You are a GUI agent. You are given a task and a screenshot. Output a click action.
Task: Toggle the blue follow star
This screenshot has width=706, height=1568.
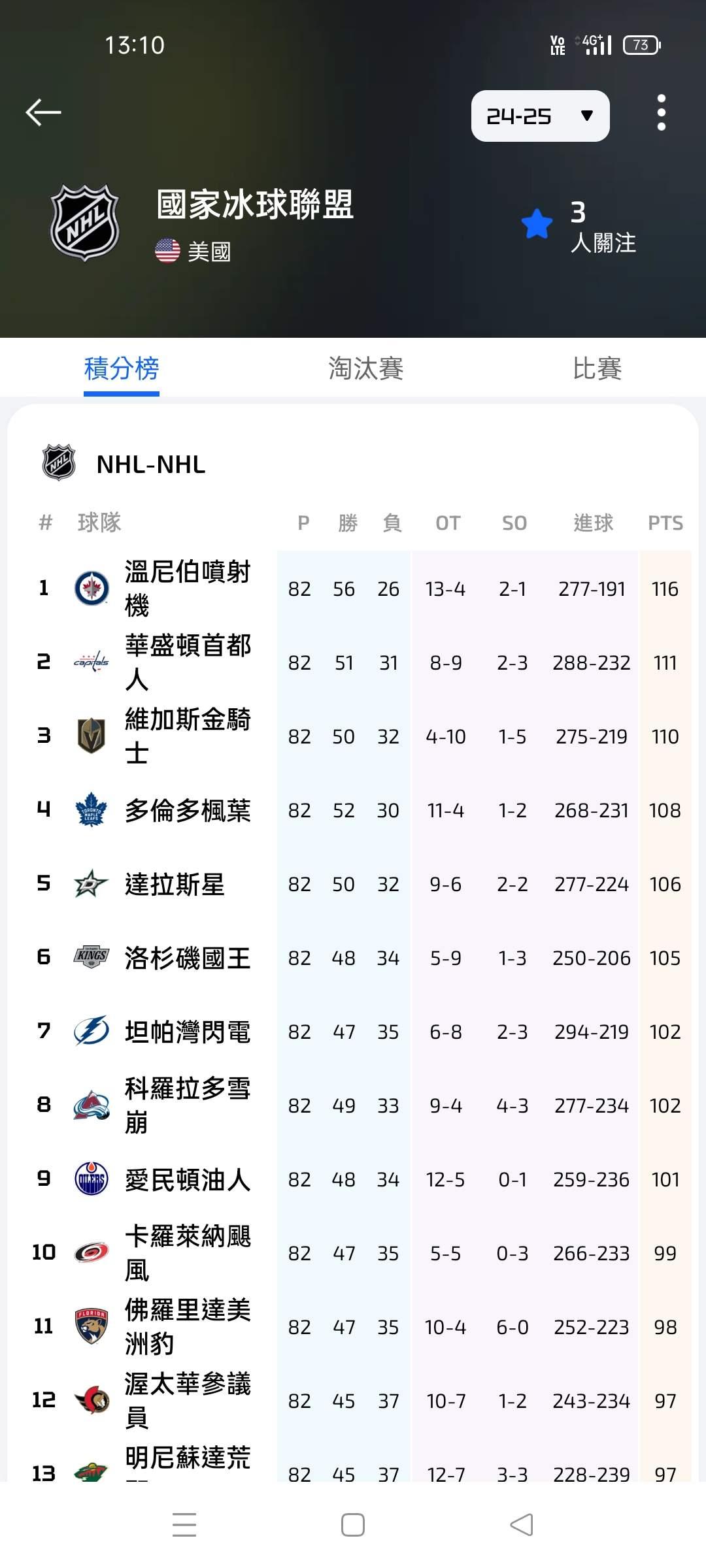(x=537, y=225)
